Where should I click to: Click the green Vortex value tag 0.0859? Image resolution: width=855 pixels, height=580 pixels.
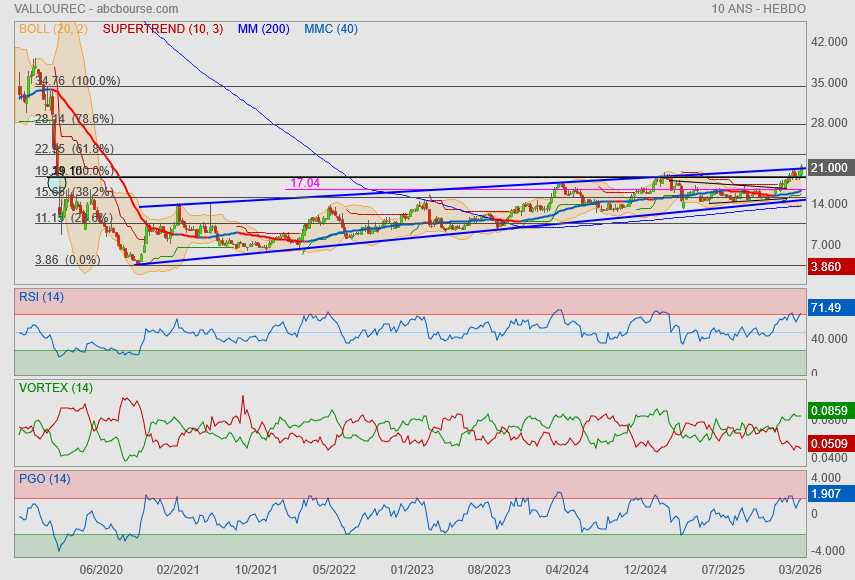click(830, 411)
